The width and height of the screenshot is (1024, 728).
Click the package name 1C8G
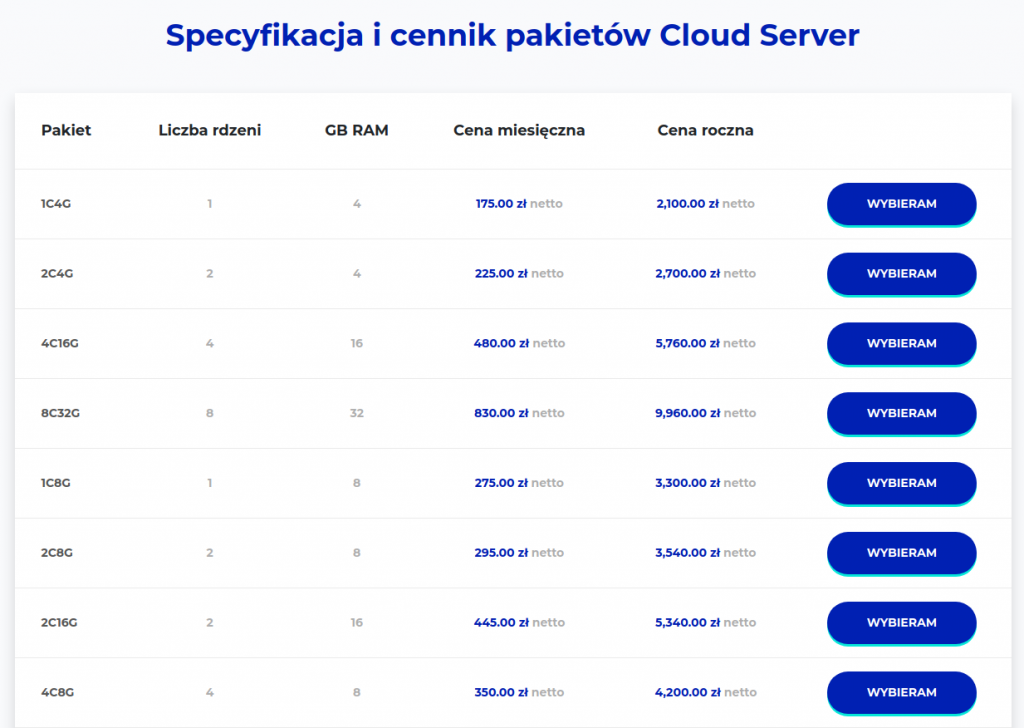[x=56, y=483]
